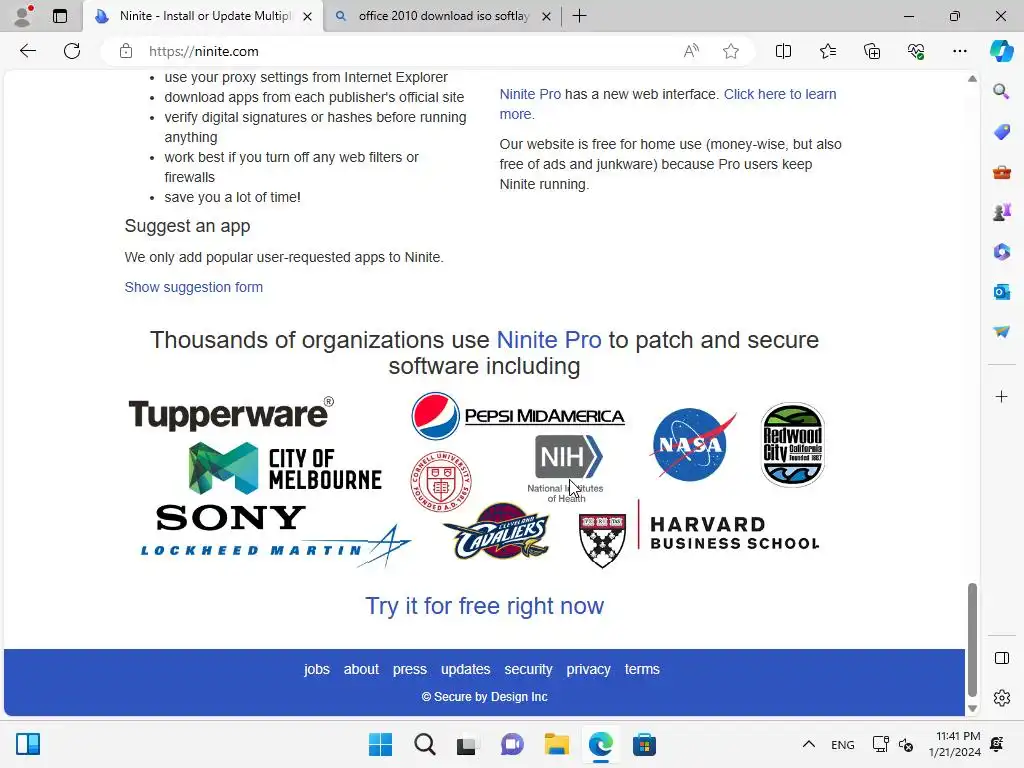Viewport: 1024px width, 768px height.
Task: Go back to the previous page
Action: pos(27,51)
